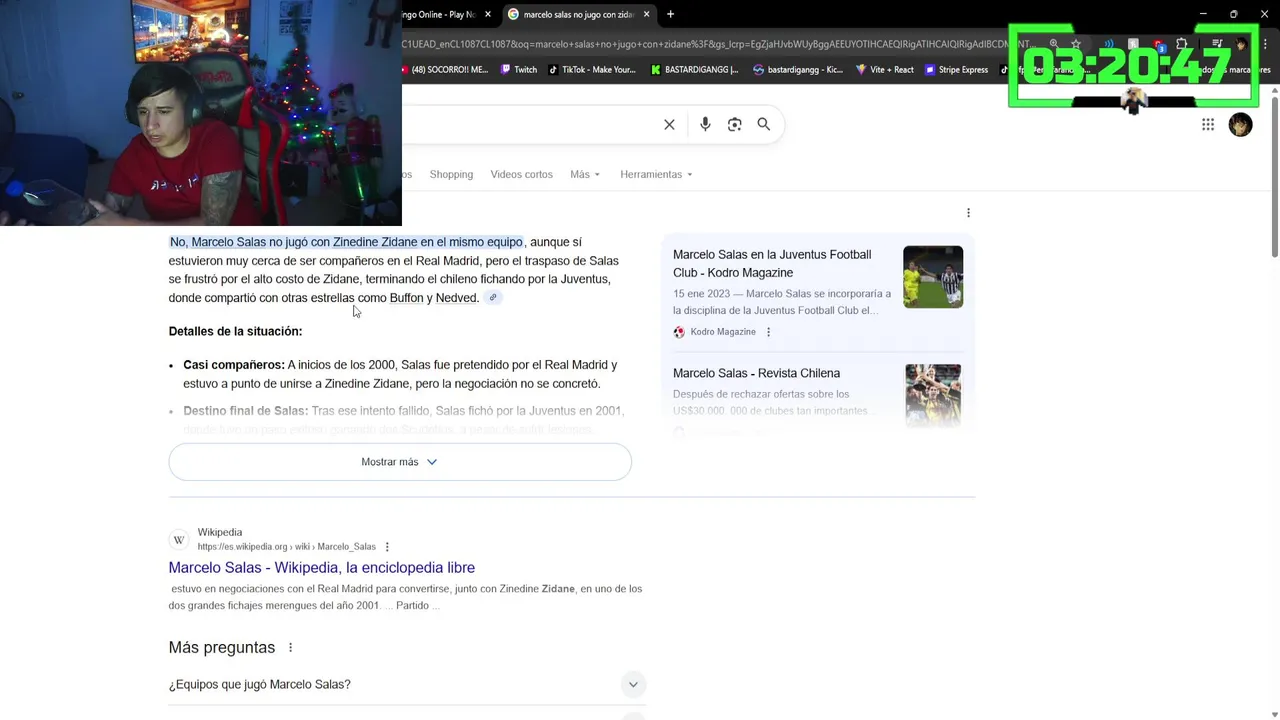
Task: Open three-dot menu beside Wikipedia URL
Action: click(387, 547)
